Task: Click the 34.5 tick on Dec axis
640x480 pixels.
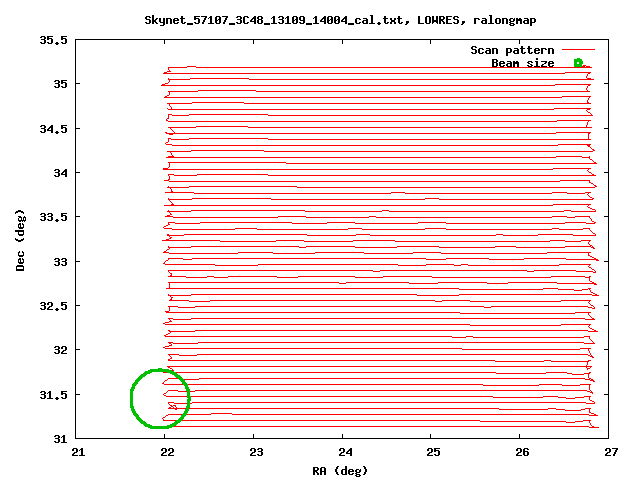Action: [x=54, y=129]
